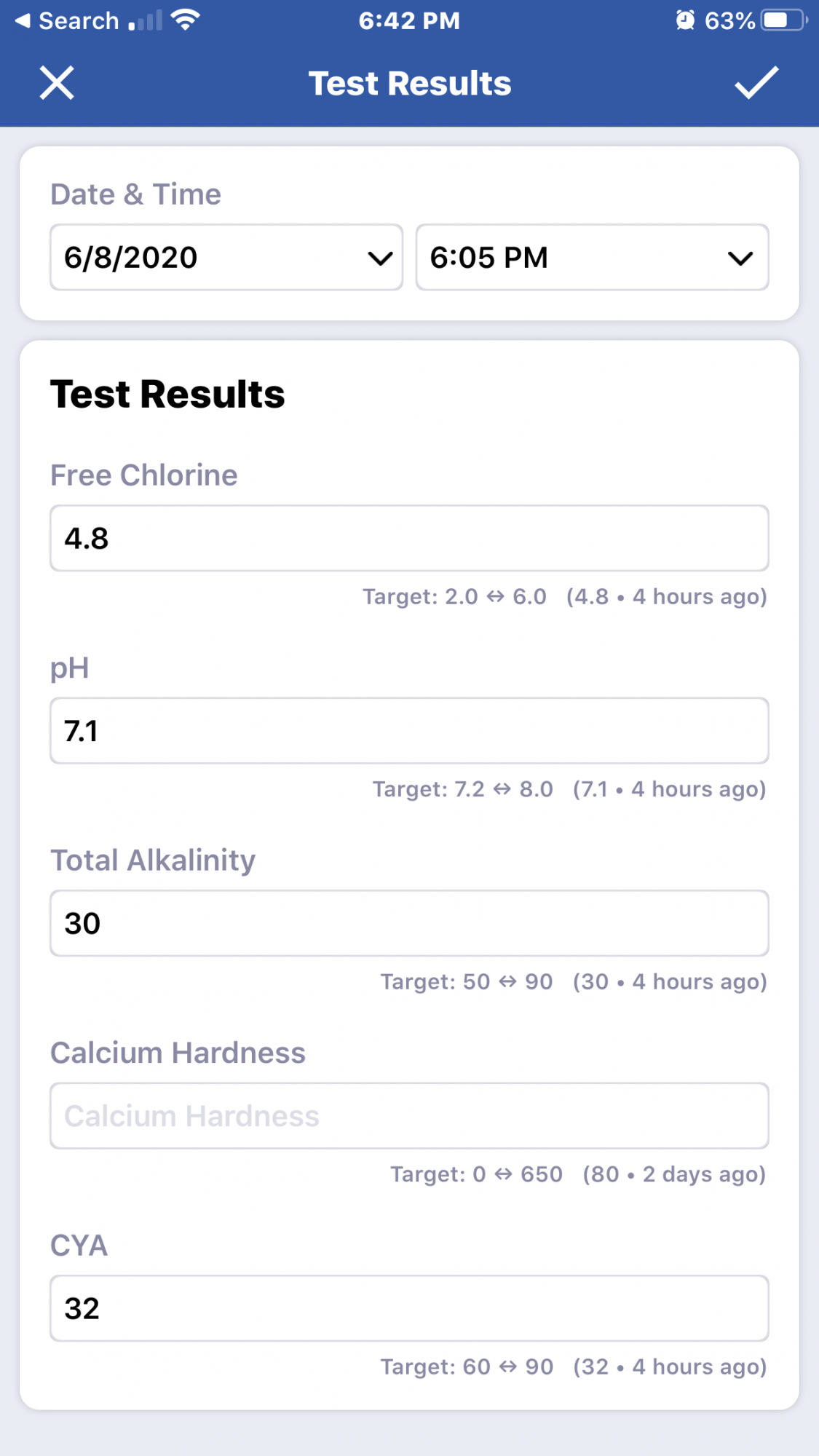
Task: Open the 6/8/2020 date dropdown
Action: tap(226, 257)
